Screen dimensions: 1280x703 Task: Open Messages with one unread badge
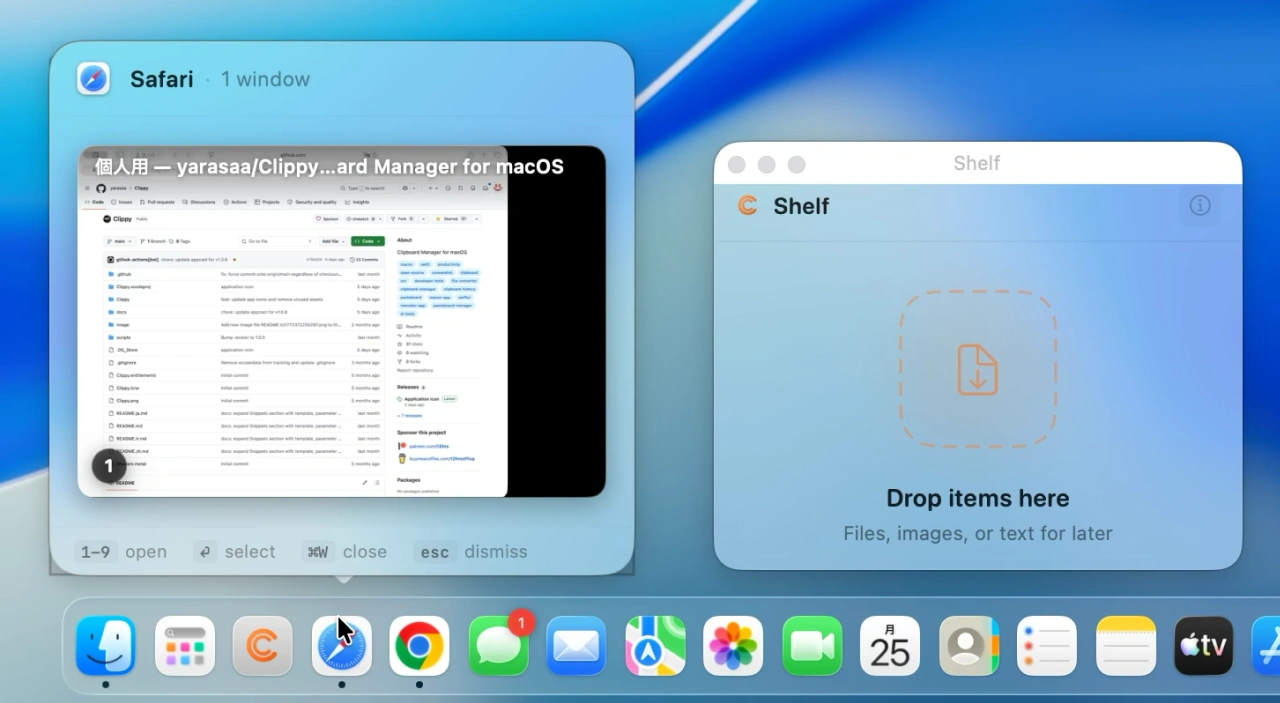coord(498,646)
